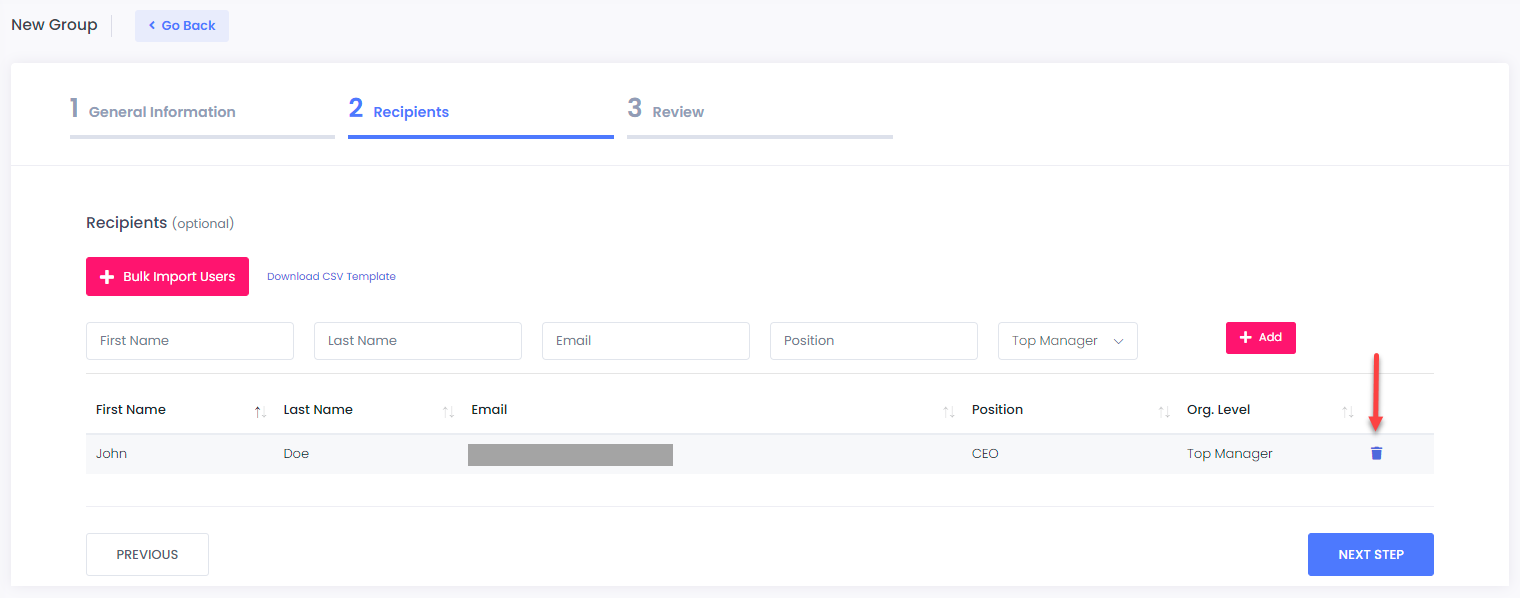Viewport: 1520px width, 598px height.
Task: Open the Recipients step tab
Action: pyautogui.click(x=410, y=112)
